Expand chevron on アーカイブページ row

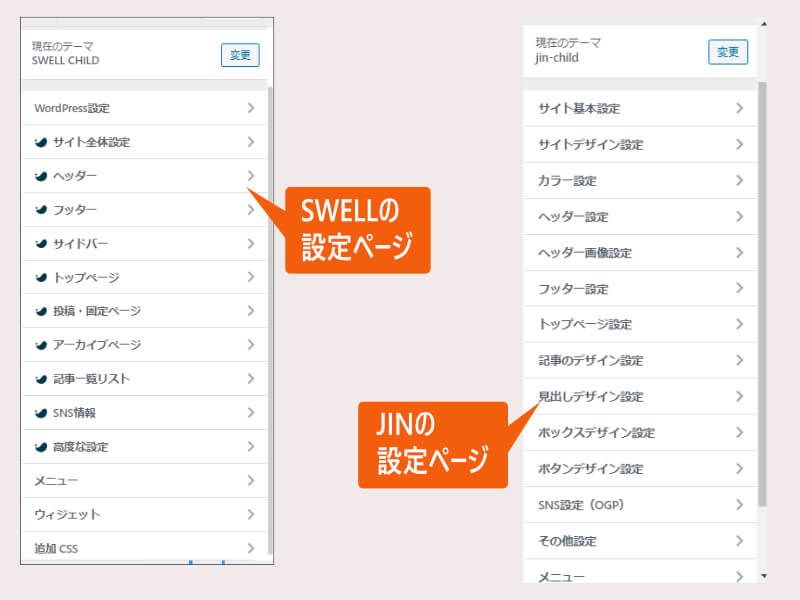click(x=251, y=345)
